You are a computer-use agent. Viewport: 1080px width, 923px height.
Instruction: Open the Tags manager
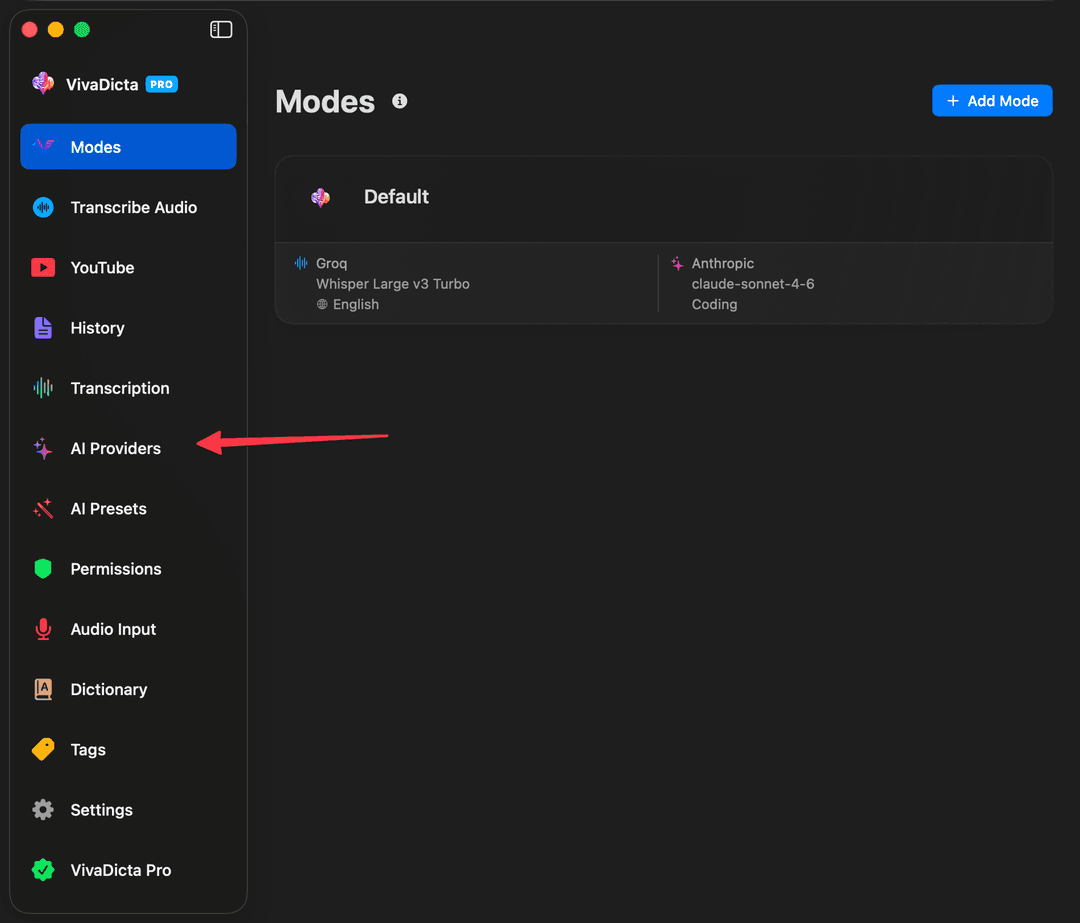click(x=88, y=749)
